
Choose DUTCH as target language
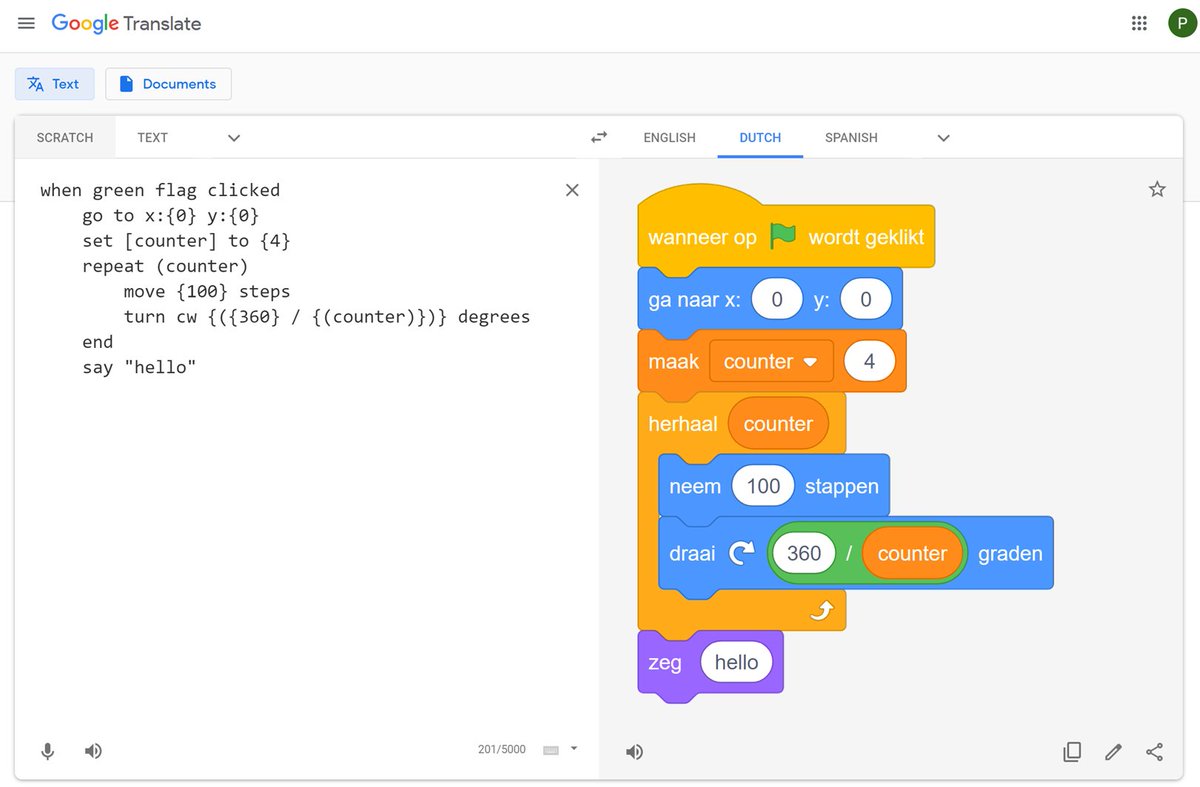point(760,138)
